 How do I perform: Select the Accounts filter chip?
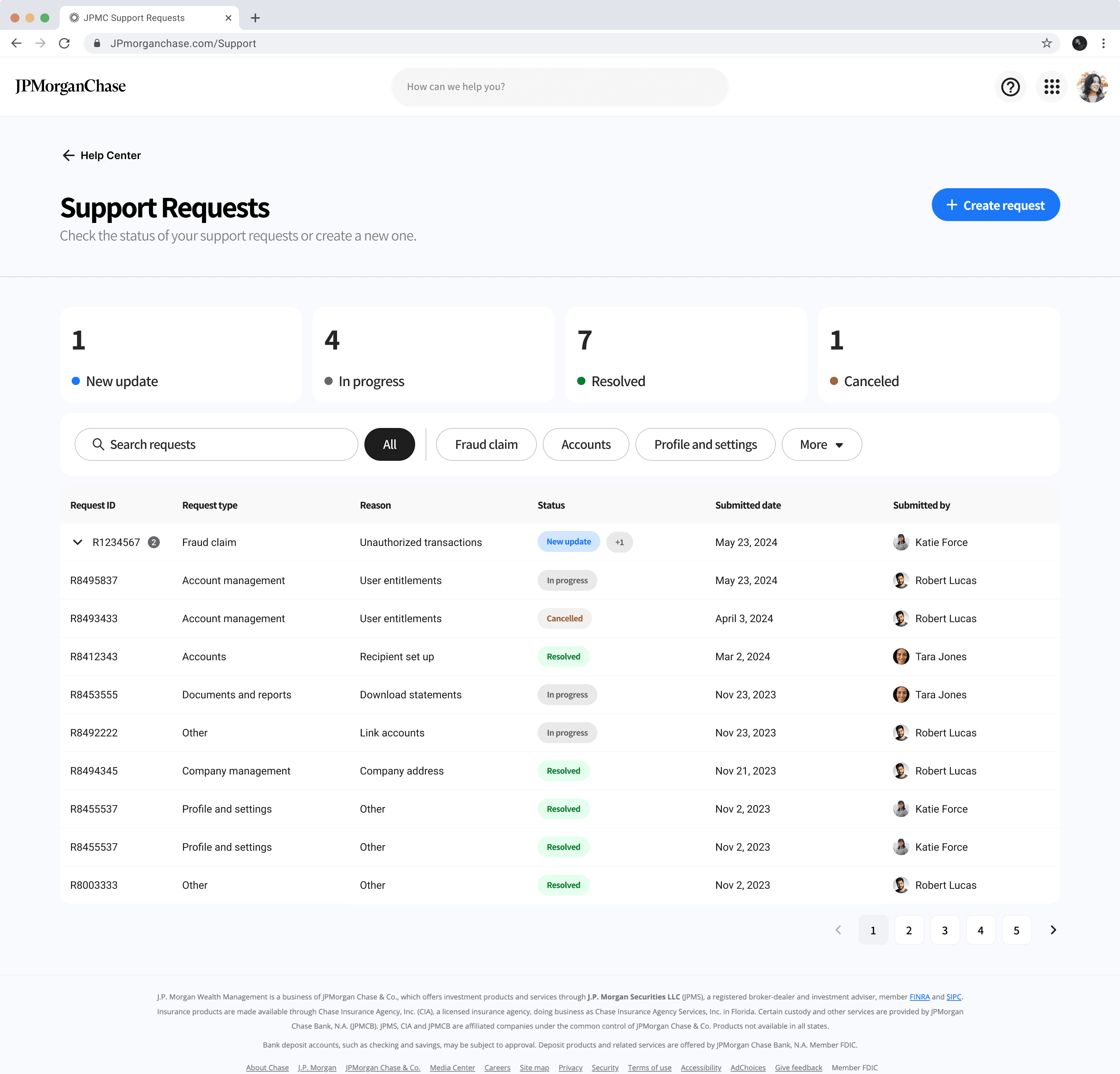(585, 444)
